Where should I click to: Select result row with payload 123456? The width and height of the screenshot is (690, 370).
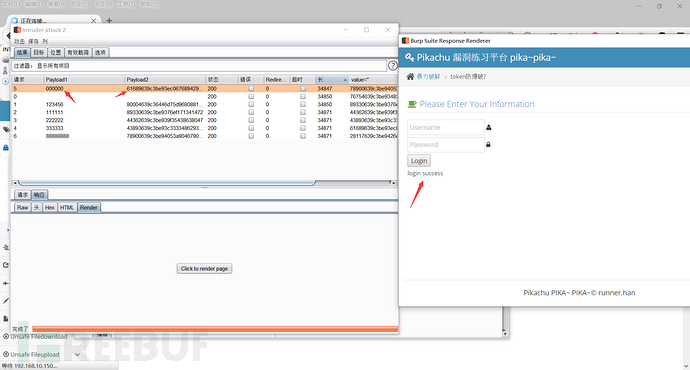[205, 104]
